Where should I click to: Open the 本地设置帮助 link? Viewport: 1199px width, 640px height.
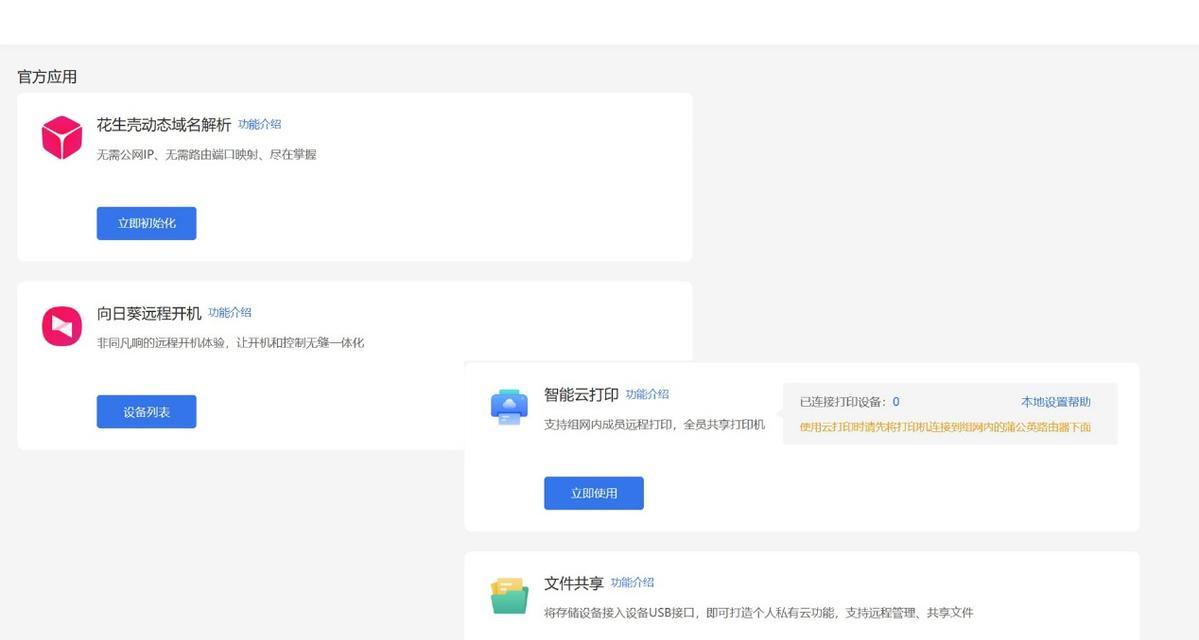pyautogui.click(x=1055, y=401)
